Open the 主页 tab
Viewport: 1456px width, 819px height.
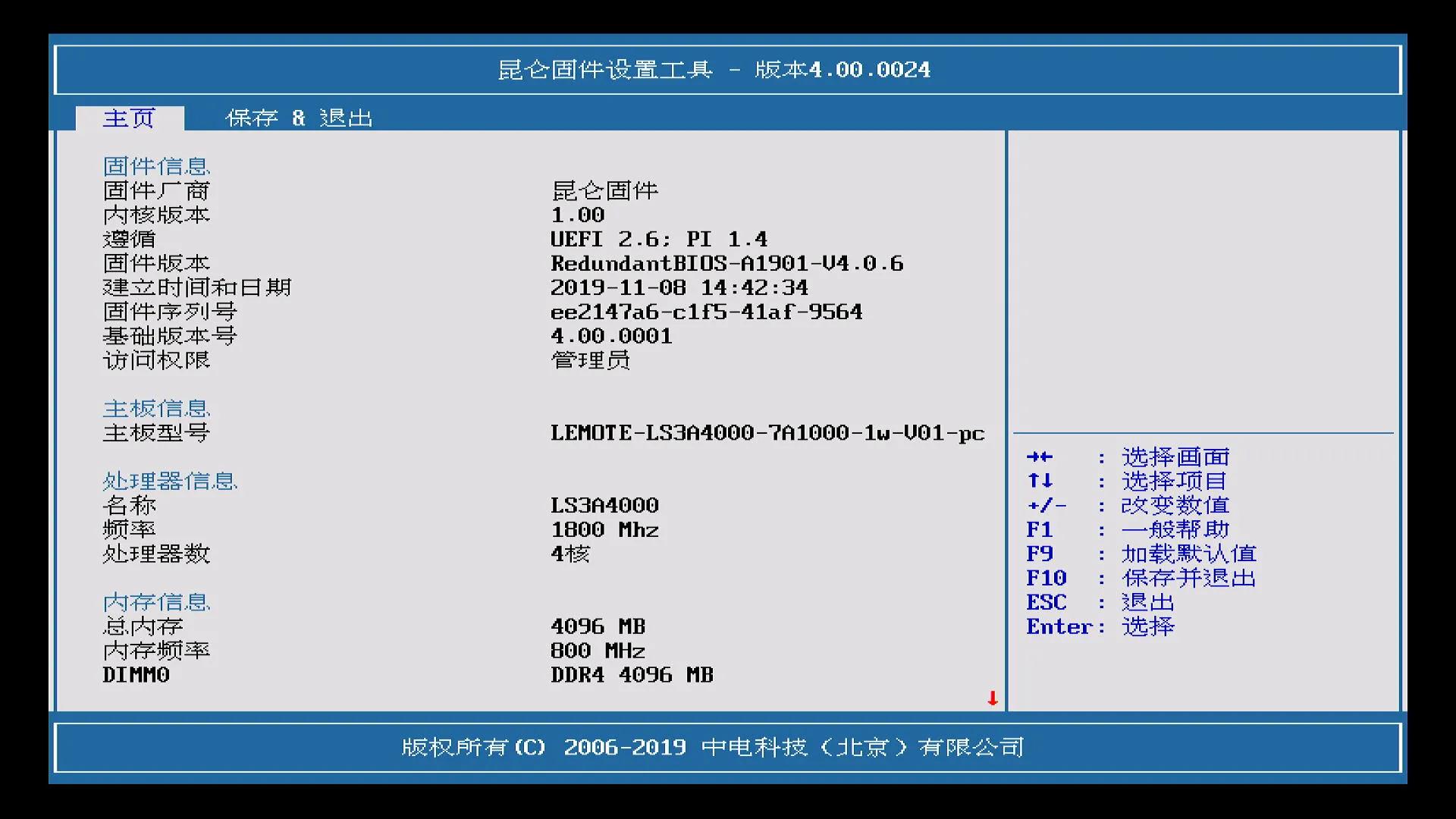tap(129, 118)
